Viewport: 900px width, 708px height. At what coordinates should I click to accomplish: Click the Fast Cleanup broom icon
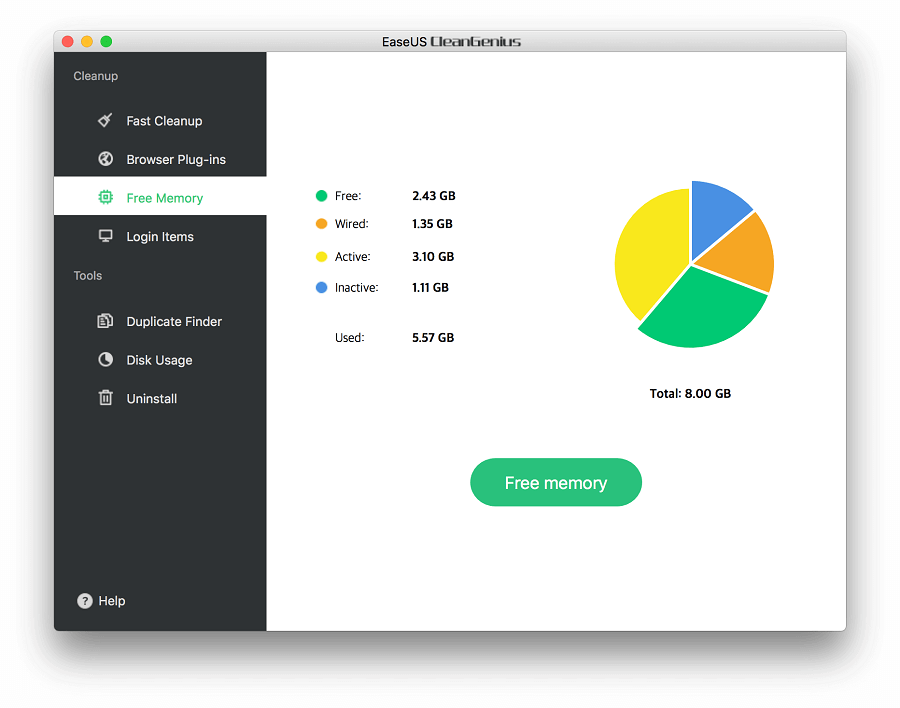(105, 120)
